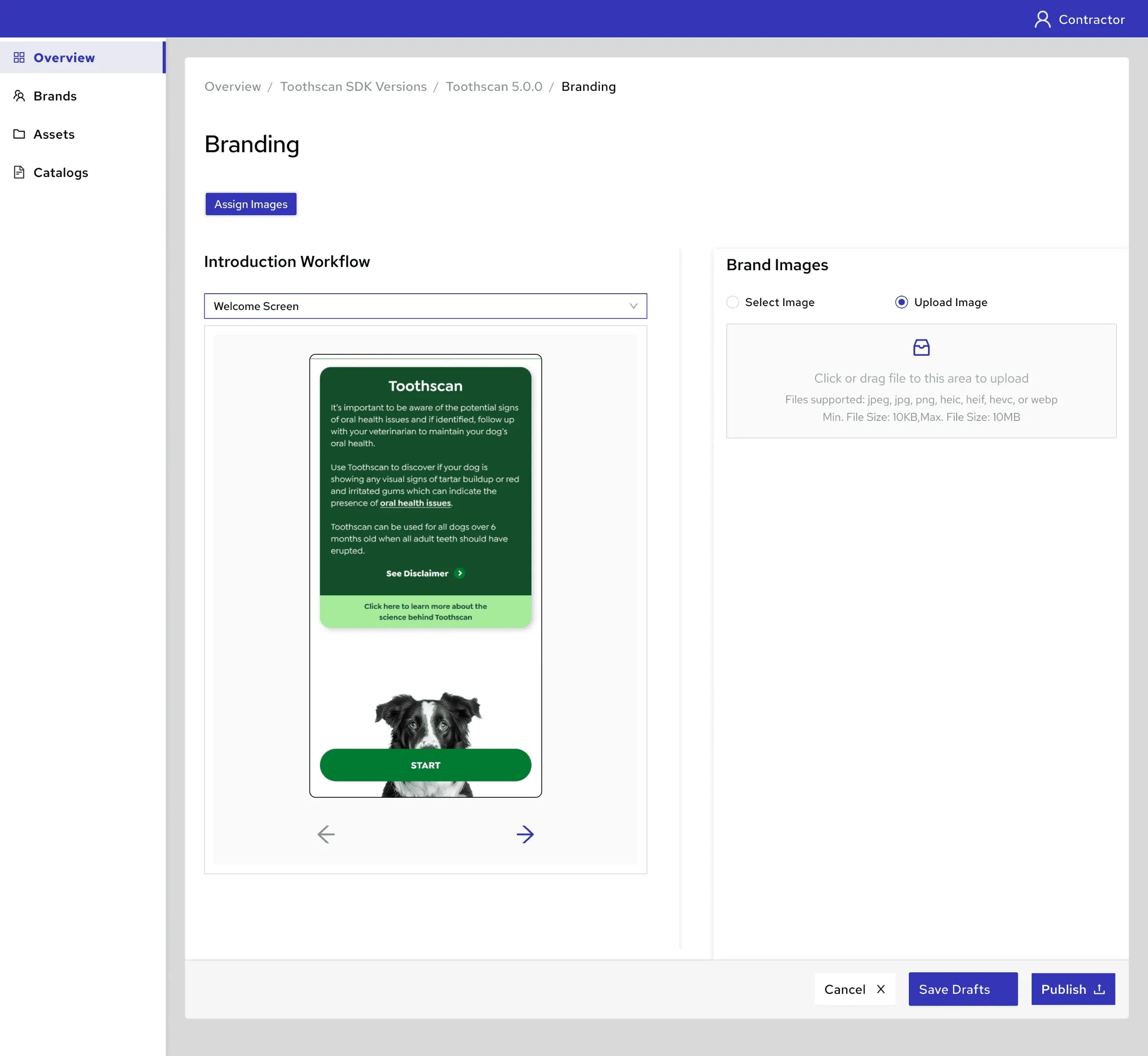1148x1056 pixels.
Task: Click the 'Files supported' text line
Action: (921, 399)
